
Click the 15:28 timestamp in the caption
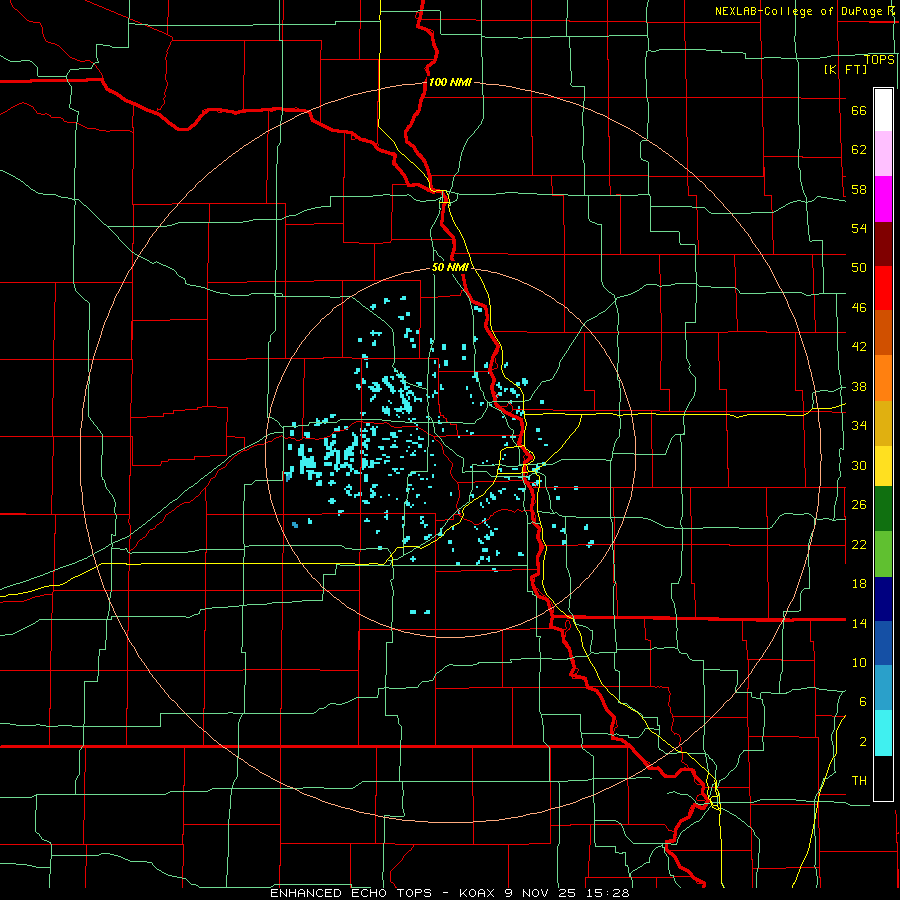(608, 893)
